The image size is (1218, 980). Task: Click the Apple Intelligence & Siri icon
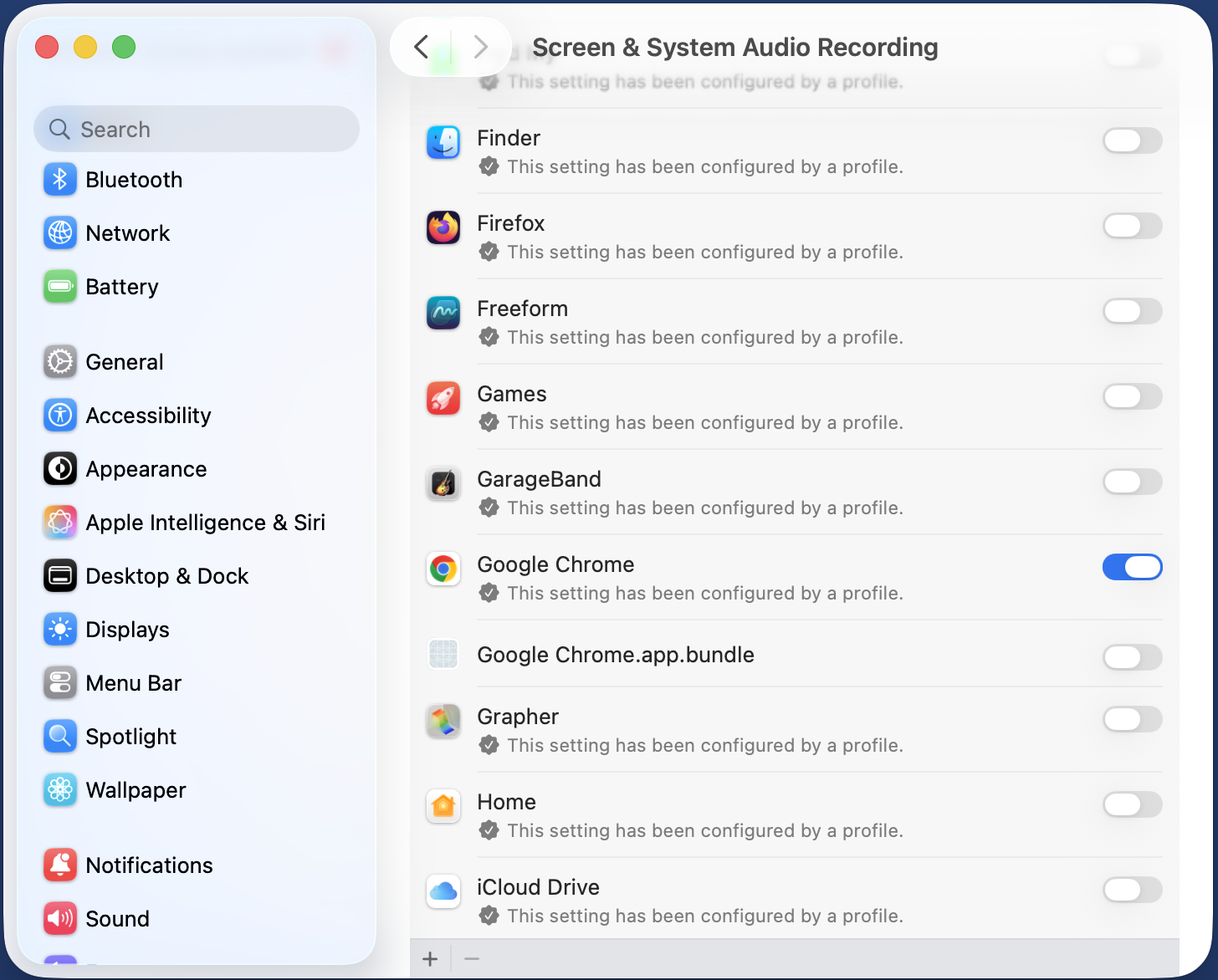(x=60, y=523)
